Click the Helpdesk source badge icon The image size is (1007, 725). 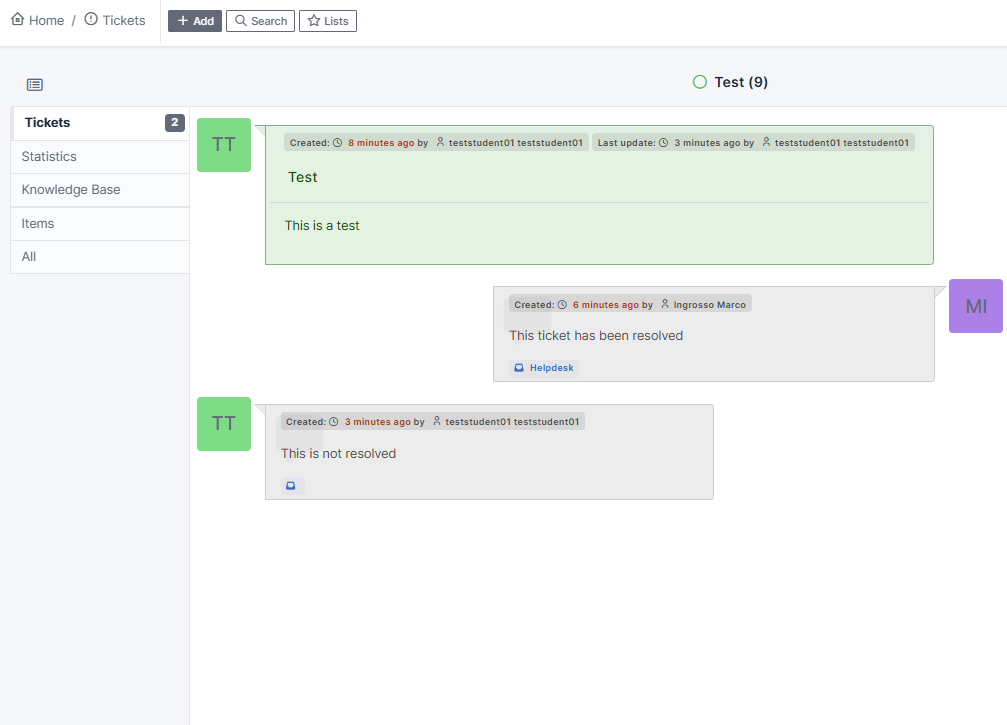coord(519,368)
